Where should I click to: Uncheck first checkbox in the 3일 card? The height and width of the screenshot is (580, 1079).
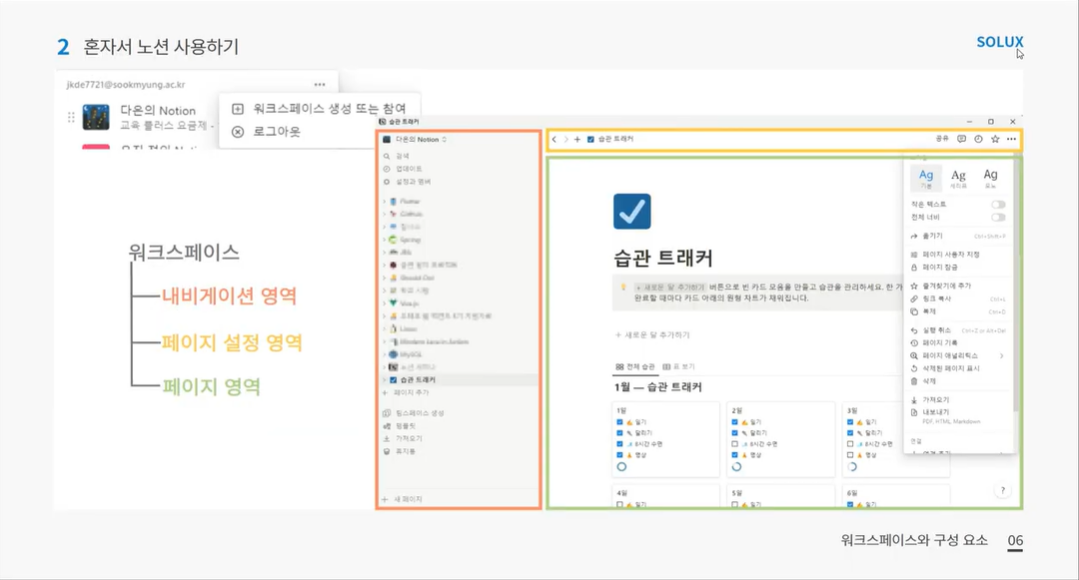(851, 422)
